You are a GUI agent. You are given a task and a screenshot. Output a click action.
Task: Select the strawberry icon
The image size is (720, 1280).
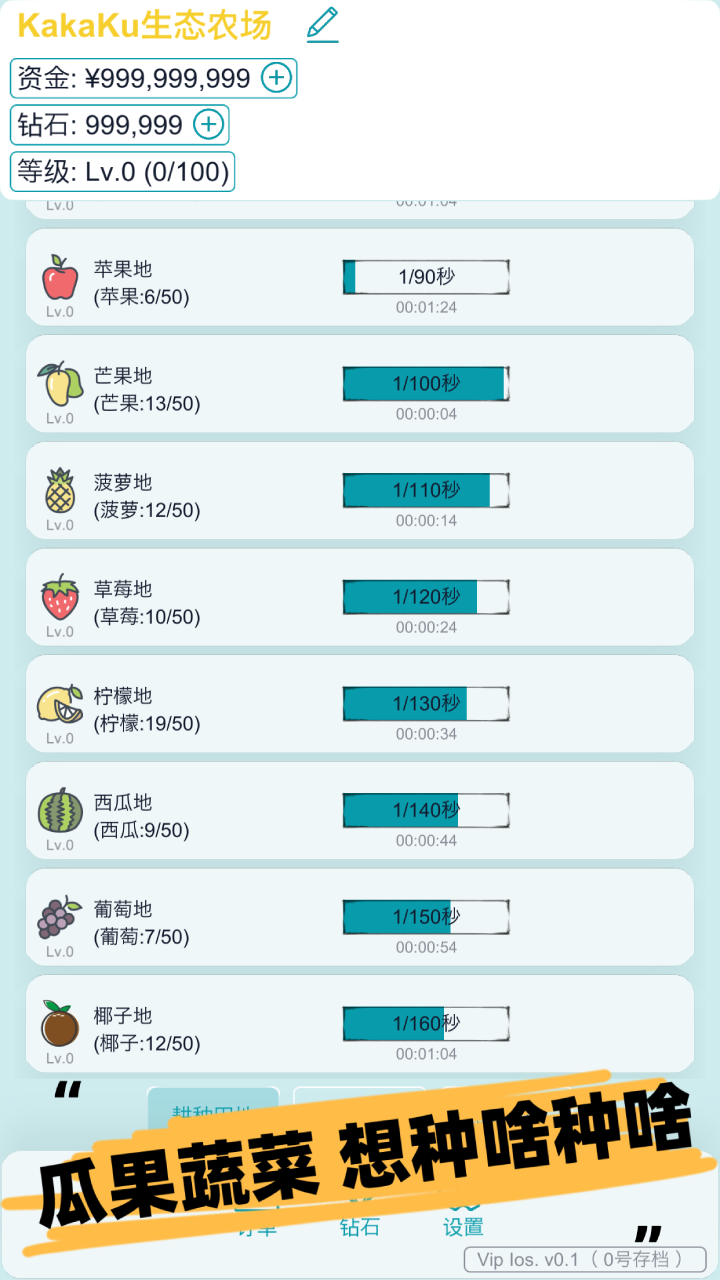[60, 597]
